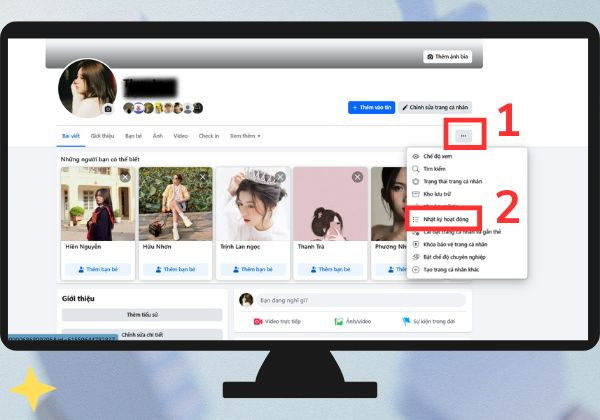Click the small avatar beside the post box
This screenshot has height=420, width=600.
(x=246, y=300)
